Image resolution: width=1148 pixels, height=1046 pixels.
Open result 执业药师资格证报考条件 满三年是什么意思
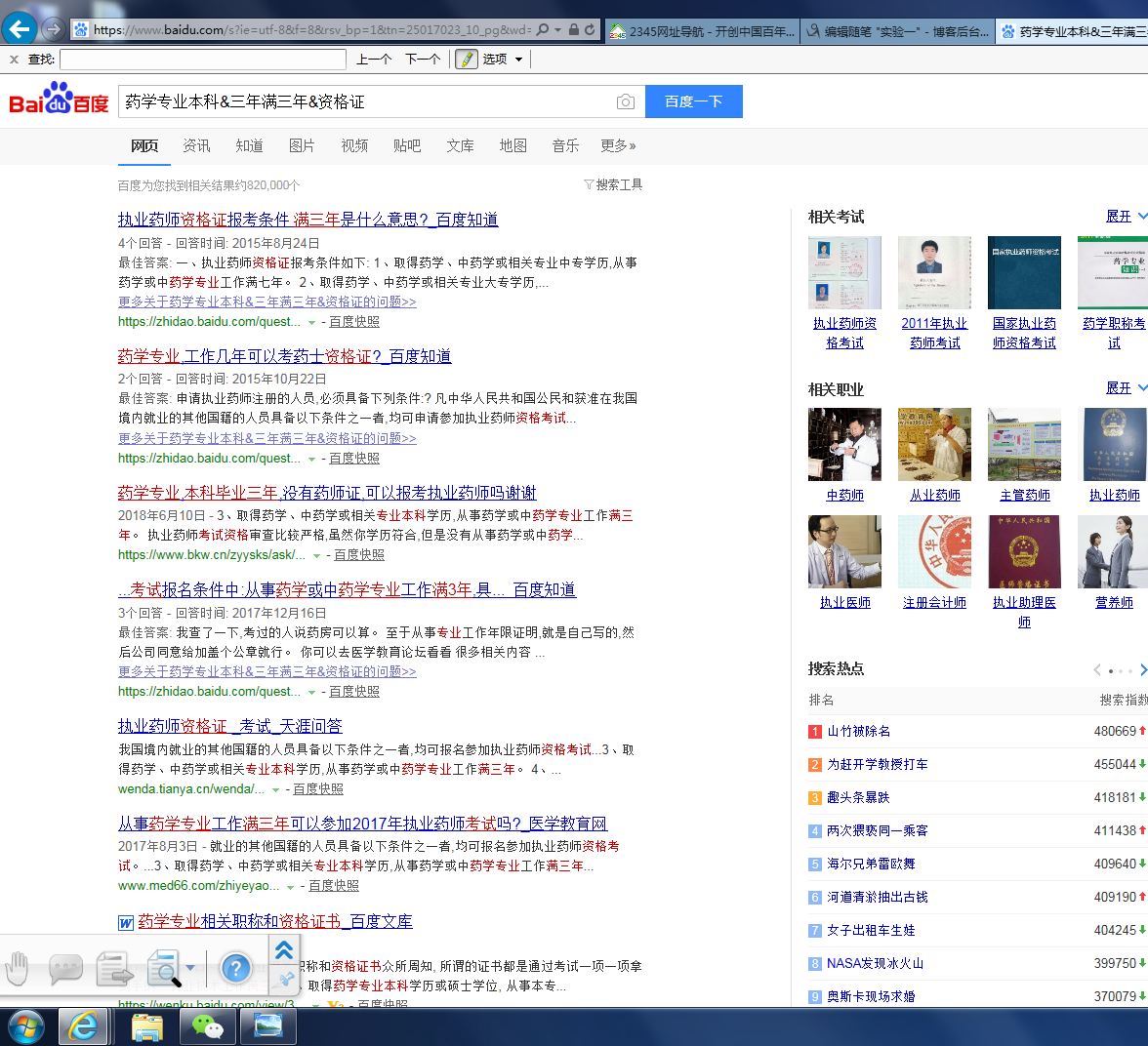pyautogui.click(x=308, y=220)
